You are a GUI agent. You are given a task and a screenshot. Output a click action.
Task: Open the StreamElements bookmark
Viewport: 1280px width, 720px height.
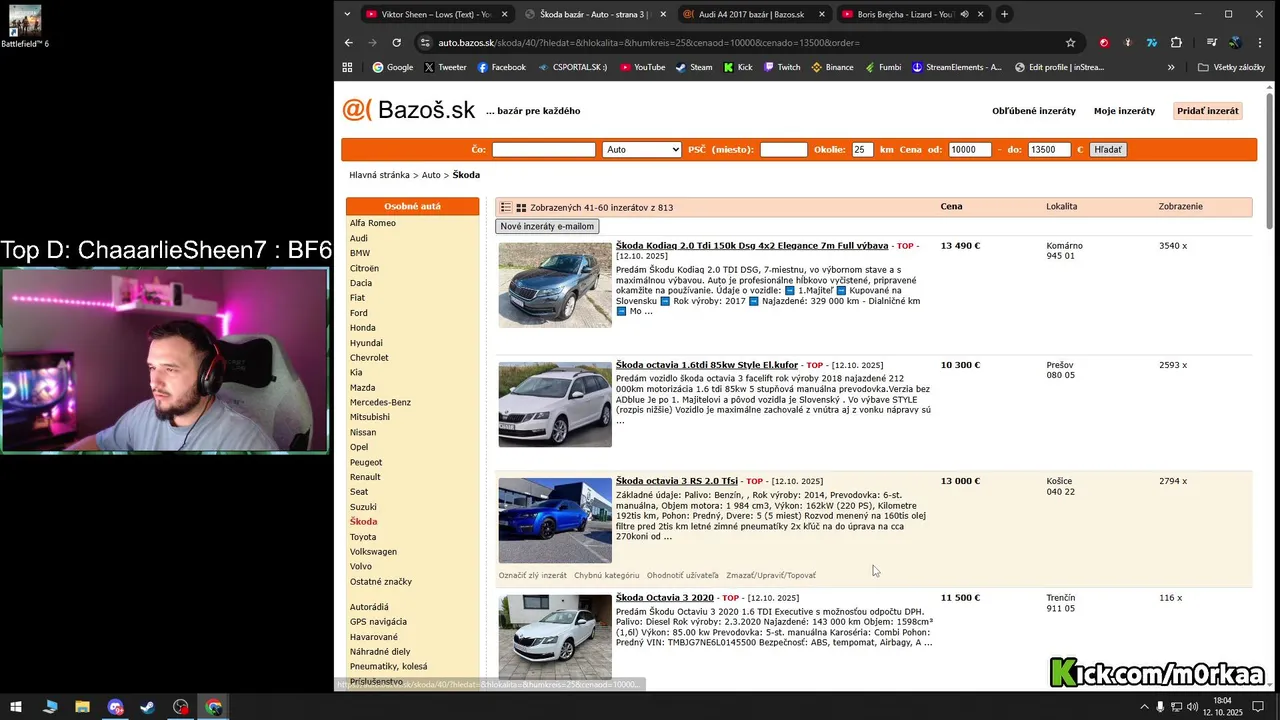(x=956, y=67)
